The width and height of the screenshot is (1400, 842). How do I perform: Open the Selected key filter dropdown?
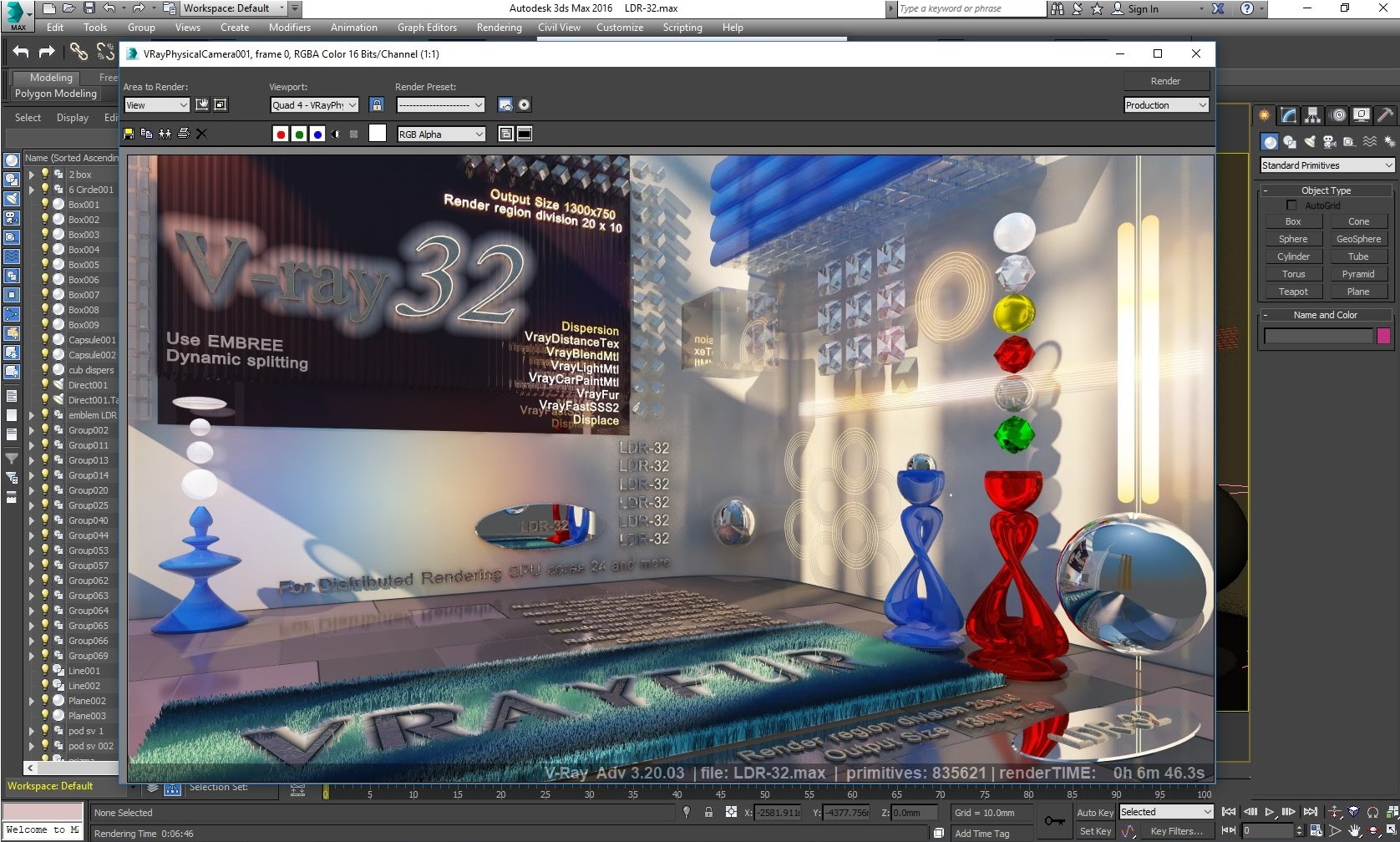click(1166, 812)
